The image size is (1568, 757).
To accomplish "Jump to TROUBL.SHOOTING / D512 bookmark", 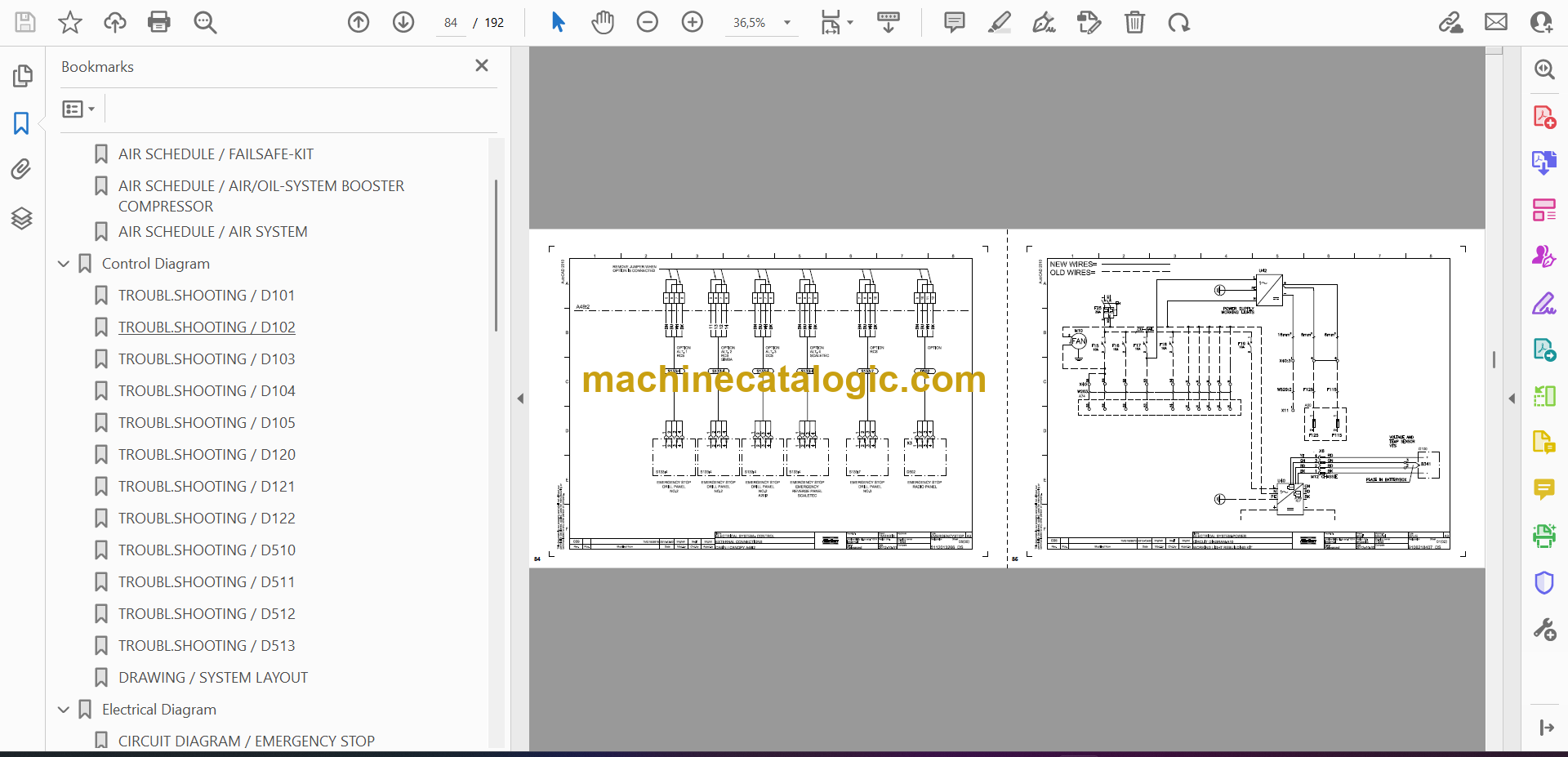I will coord(207,613).
